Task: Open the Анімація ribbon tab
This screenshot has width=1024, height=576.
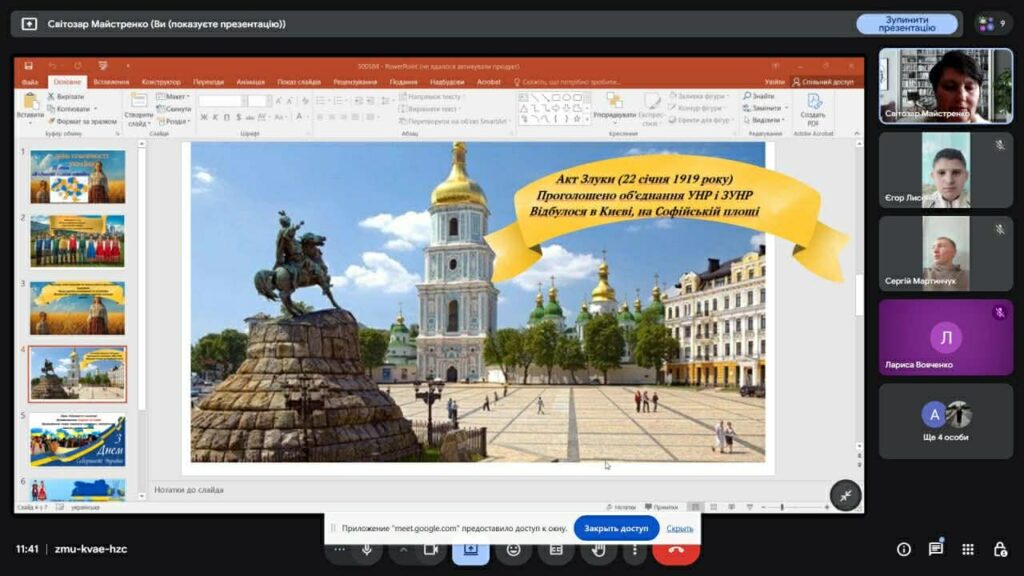Action: pos(251,82)
